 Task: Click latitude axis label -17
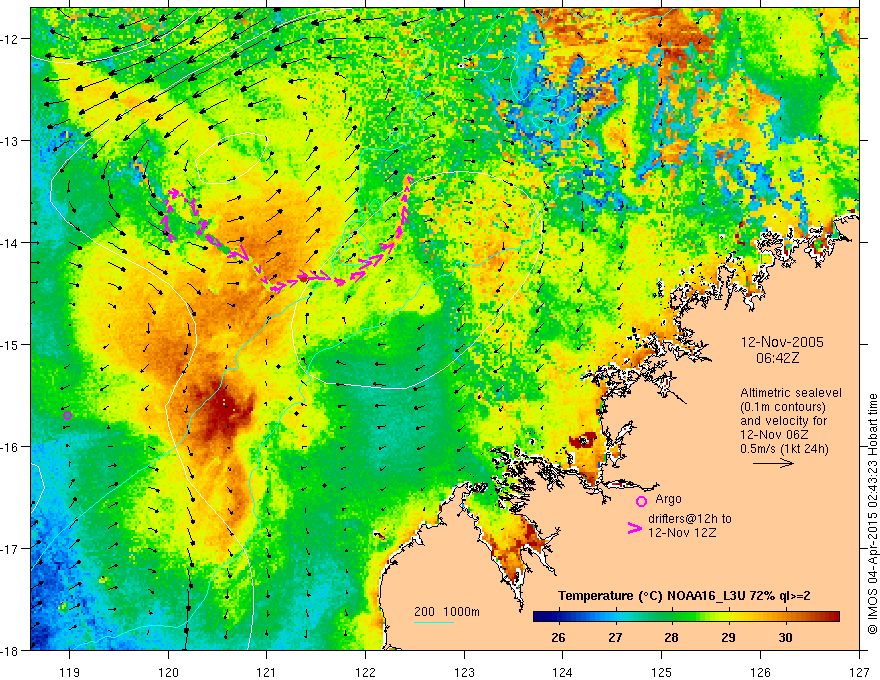tap(10, 549)
